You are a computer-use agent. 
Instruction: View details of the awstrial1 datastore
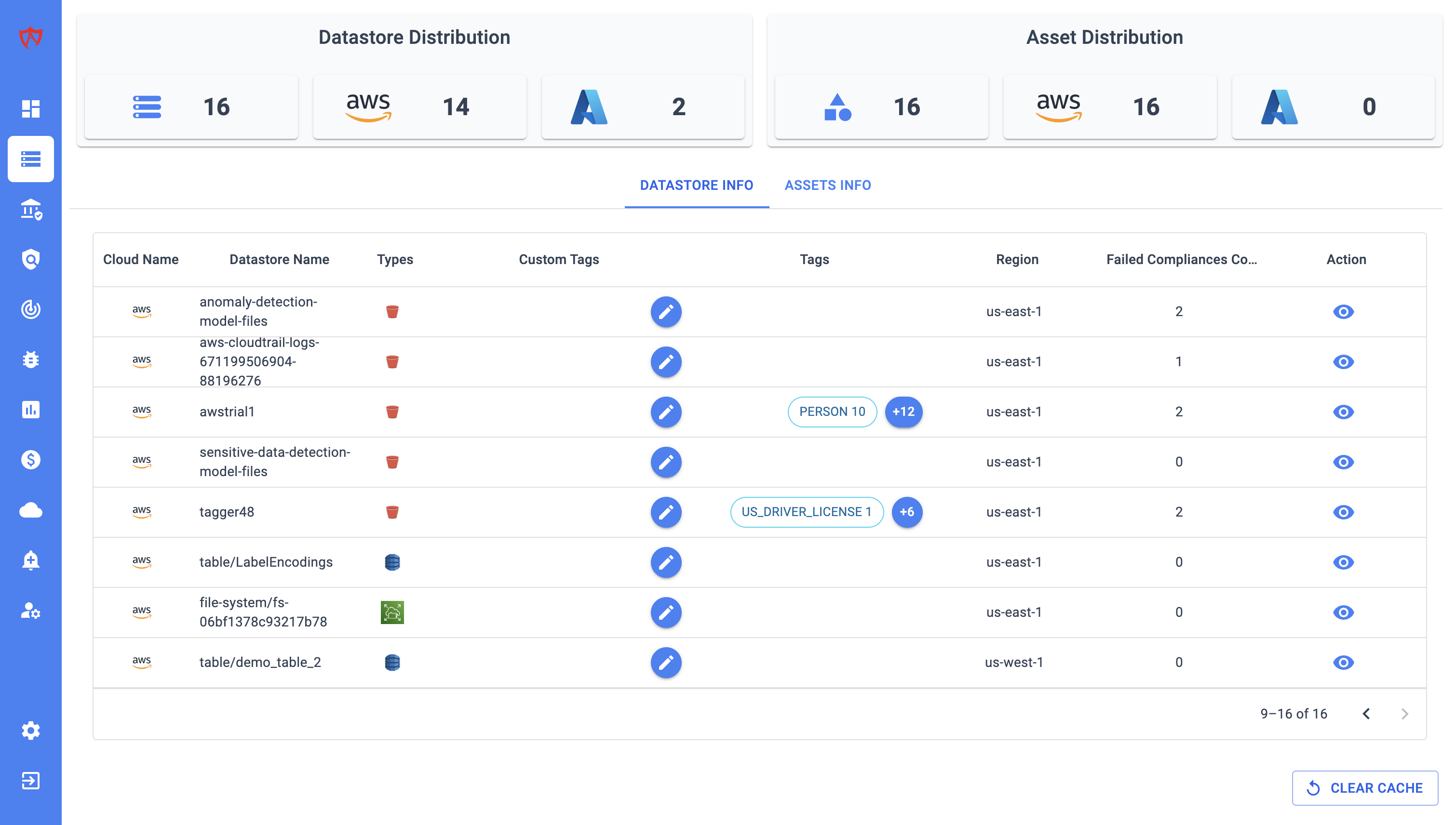[x=1344, y=412]
